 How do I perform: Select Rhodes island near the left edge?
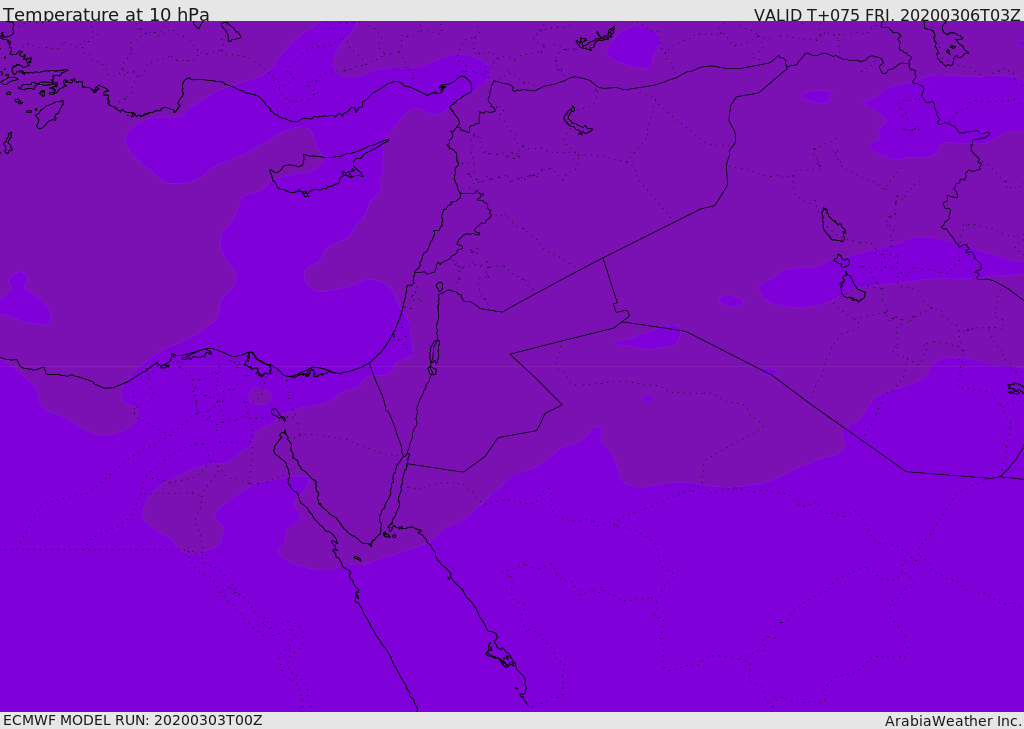tap(49, 114)
